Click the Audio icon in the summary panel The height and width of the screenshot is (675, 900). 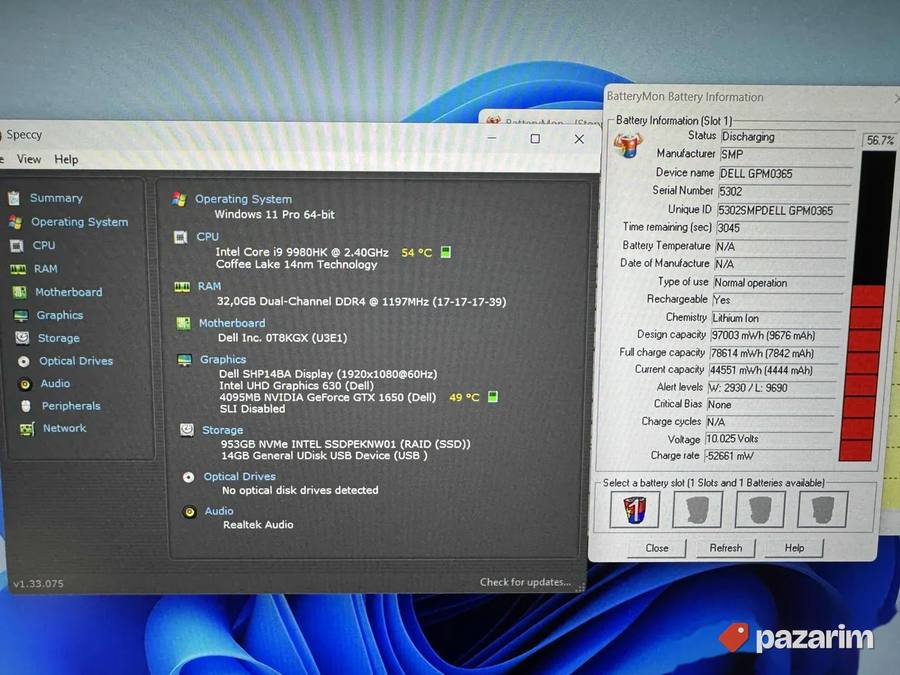(189, 511)
